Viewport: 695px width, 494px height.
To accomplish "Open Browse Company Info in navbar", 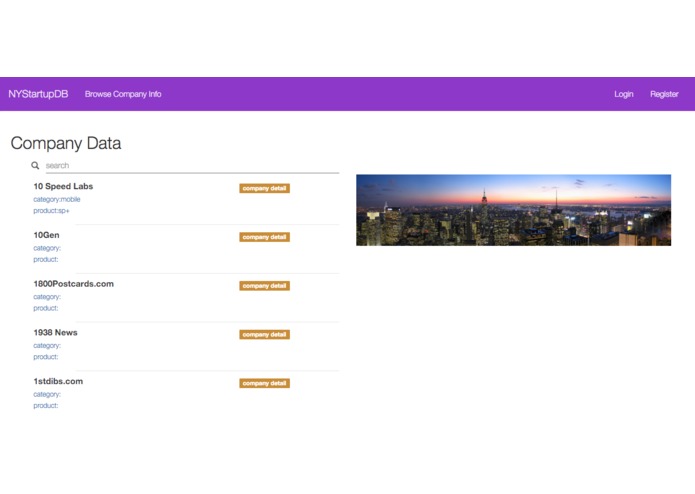I will click(123, 94).
